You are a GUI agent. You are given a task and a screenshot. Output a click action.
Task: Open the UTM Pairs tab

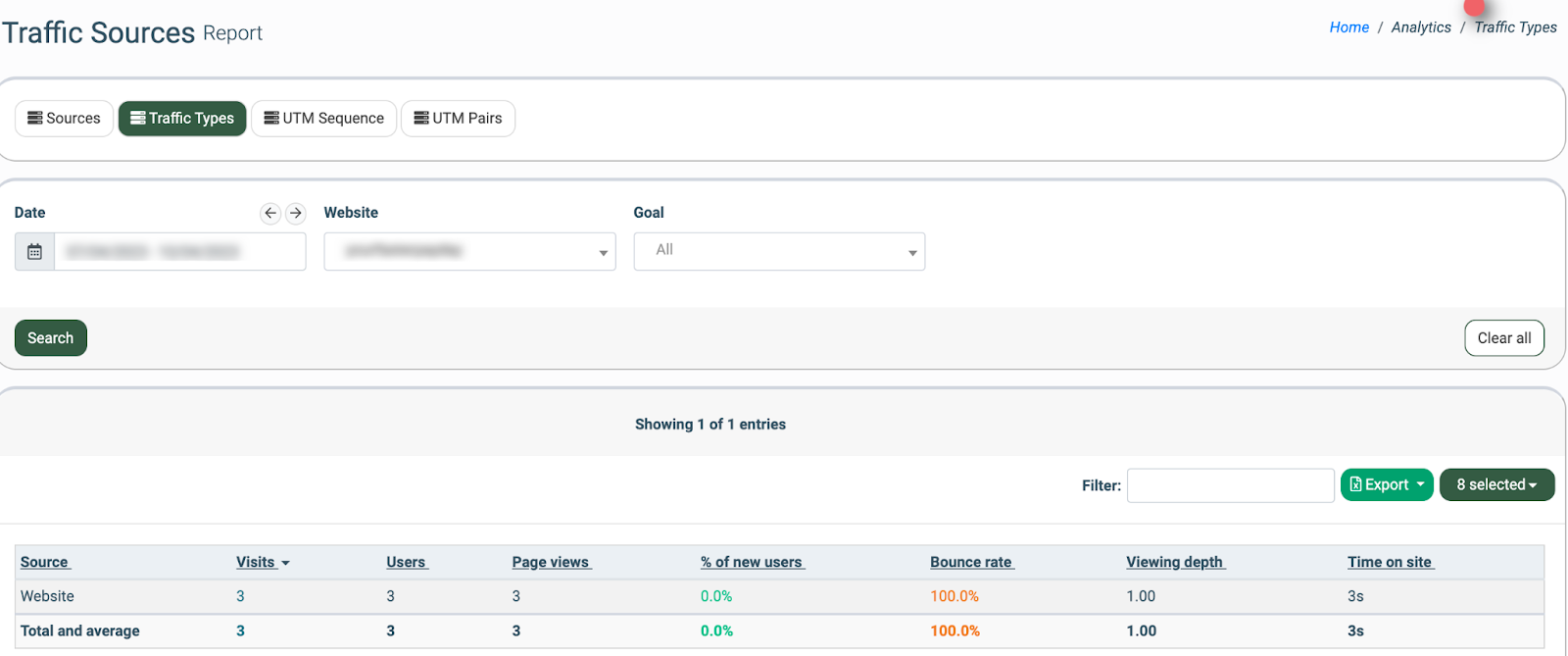(458, 119)
